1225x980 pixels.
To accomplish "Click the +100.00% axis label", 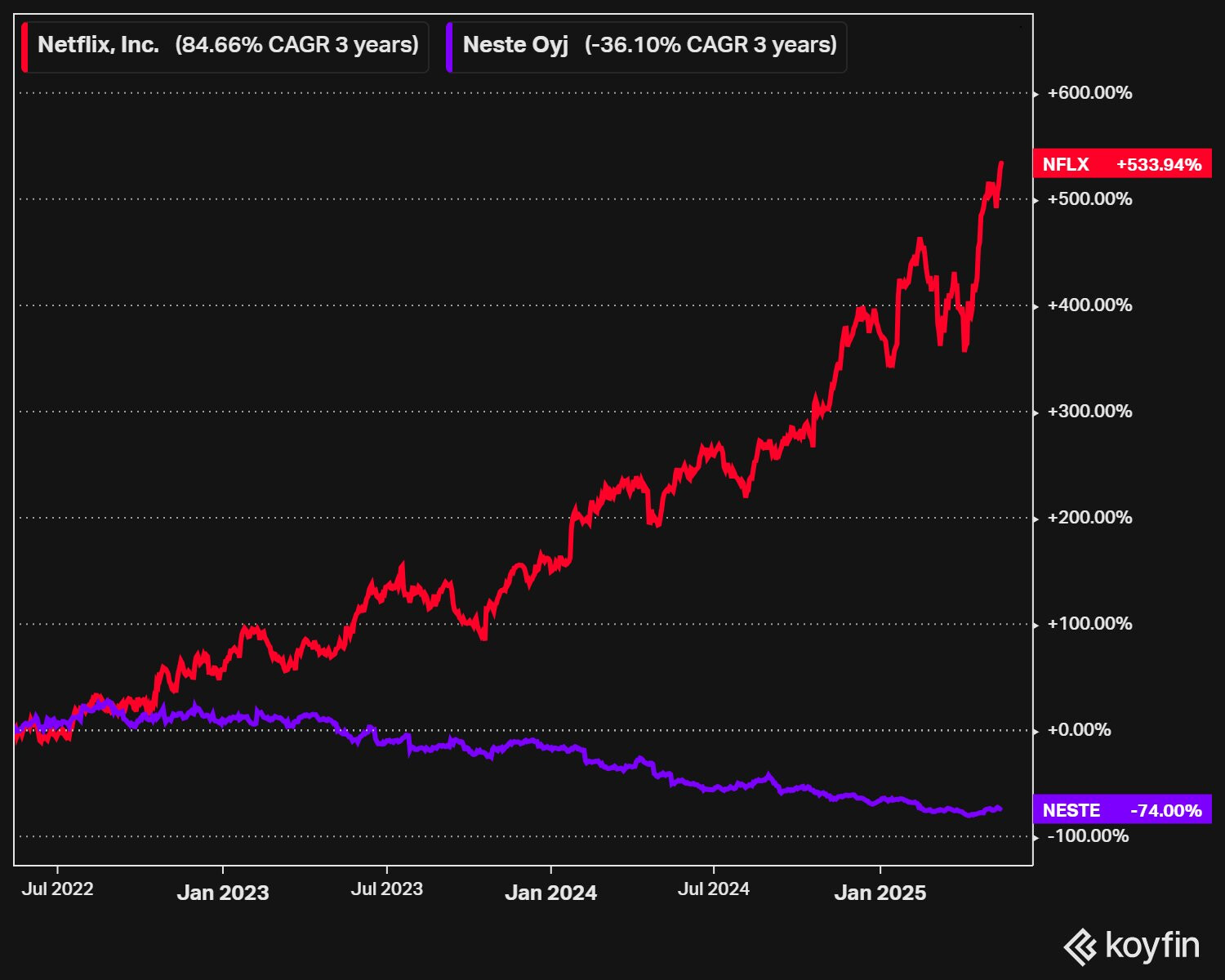I will pos(1089,624).
